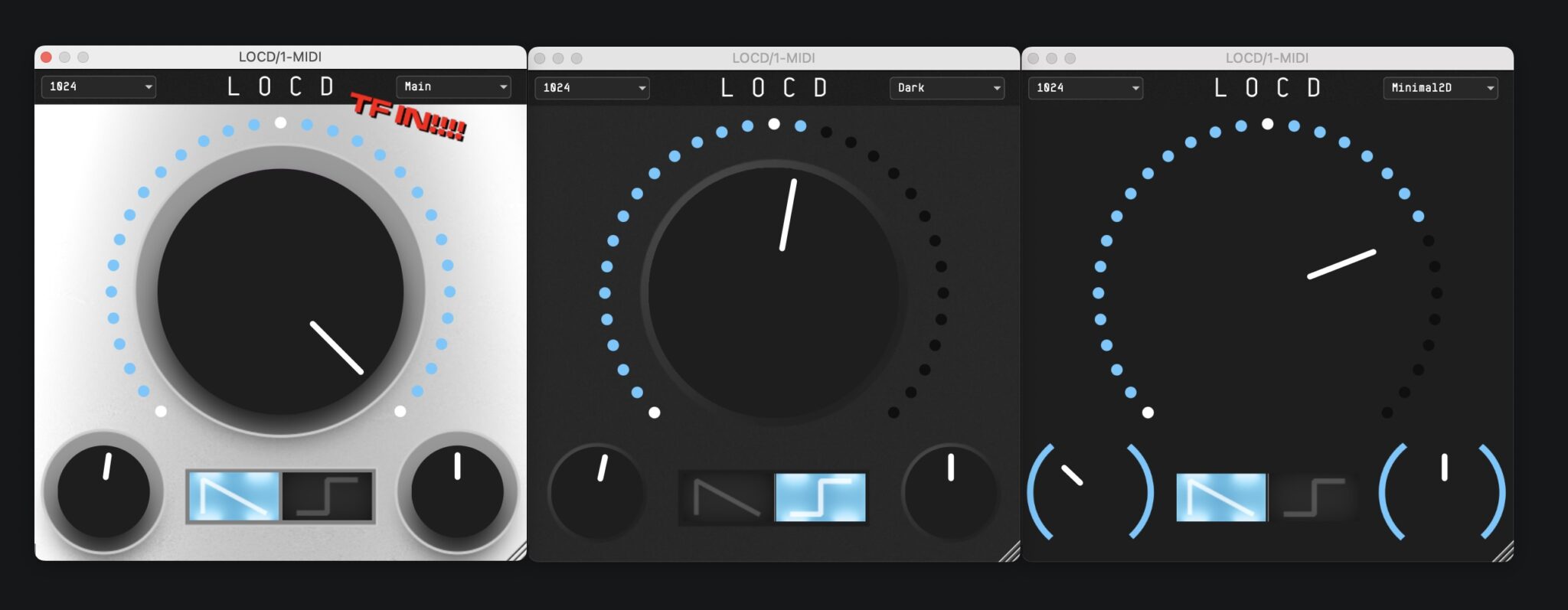The width and height of the screenshot is (1568, 610).
Task: Click the bottom-right arc knob in Minimal2D window
Action: [1442, 492]
